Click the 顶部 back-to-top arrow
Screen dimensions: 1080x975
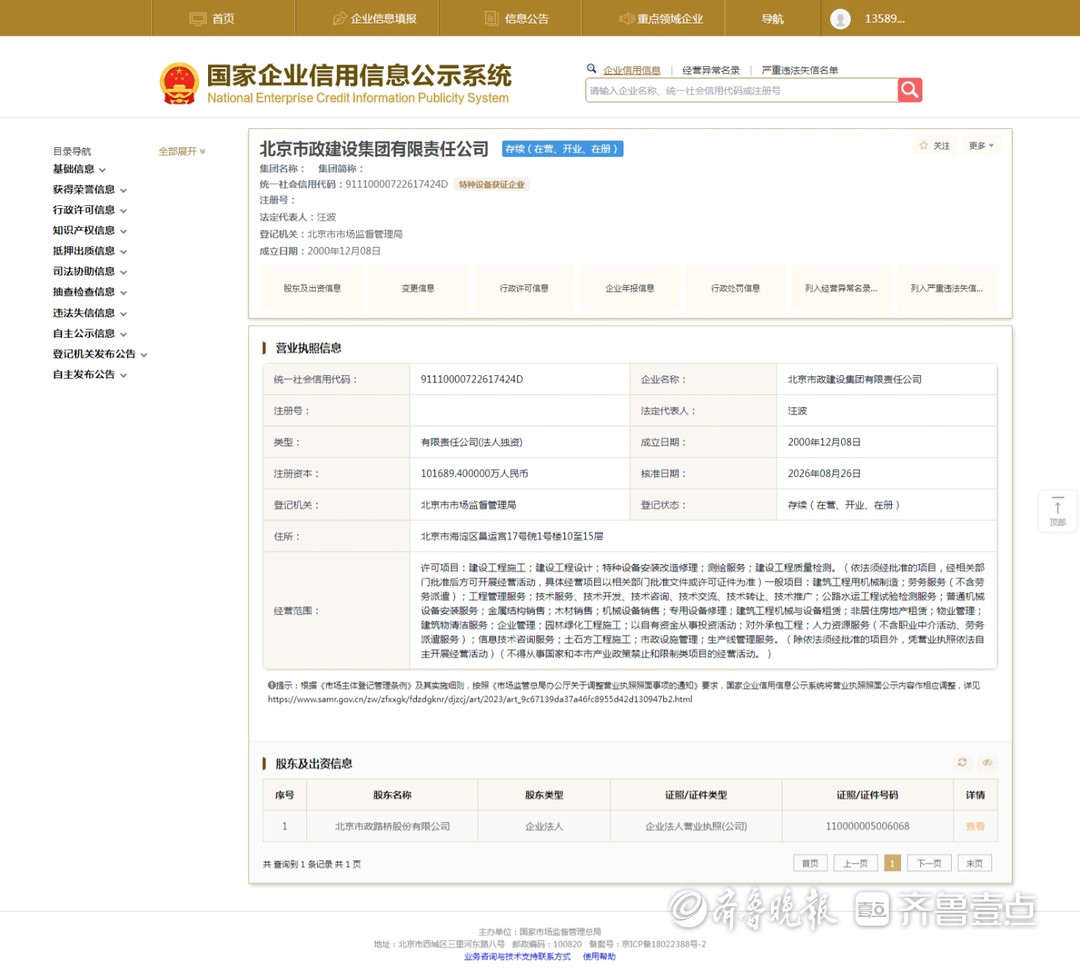coord(1057,510)
